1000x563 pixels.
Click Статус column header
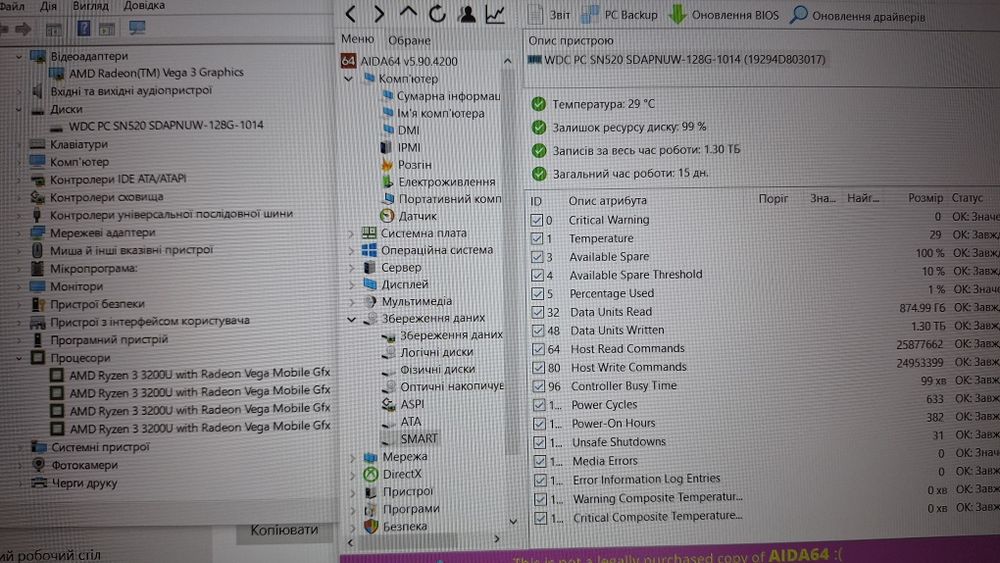(966, 198)
